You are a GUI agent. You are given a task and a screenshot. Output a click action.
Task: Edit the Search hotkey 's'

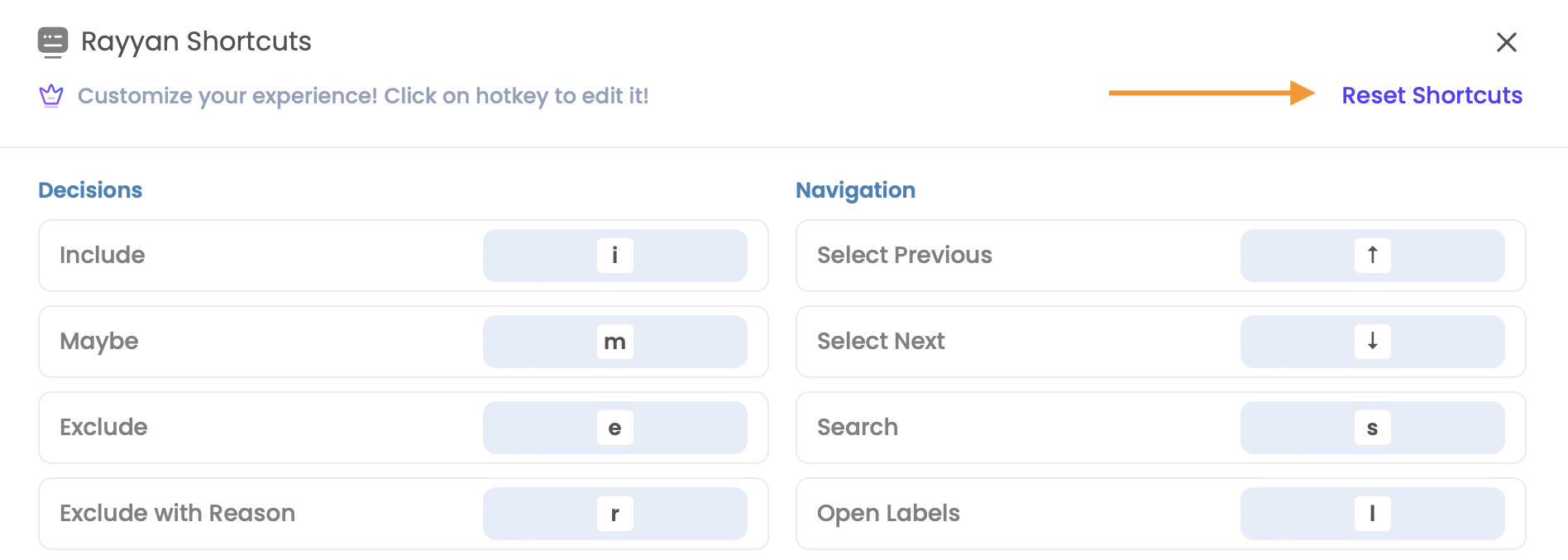click(1372, 428)
